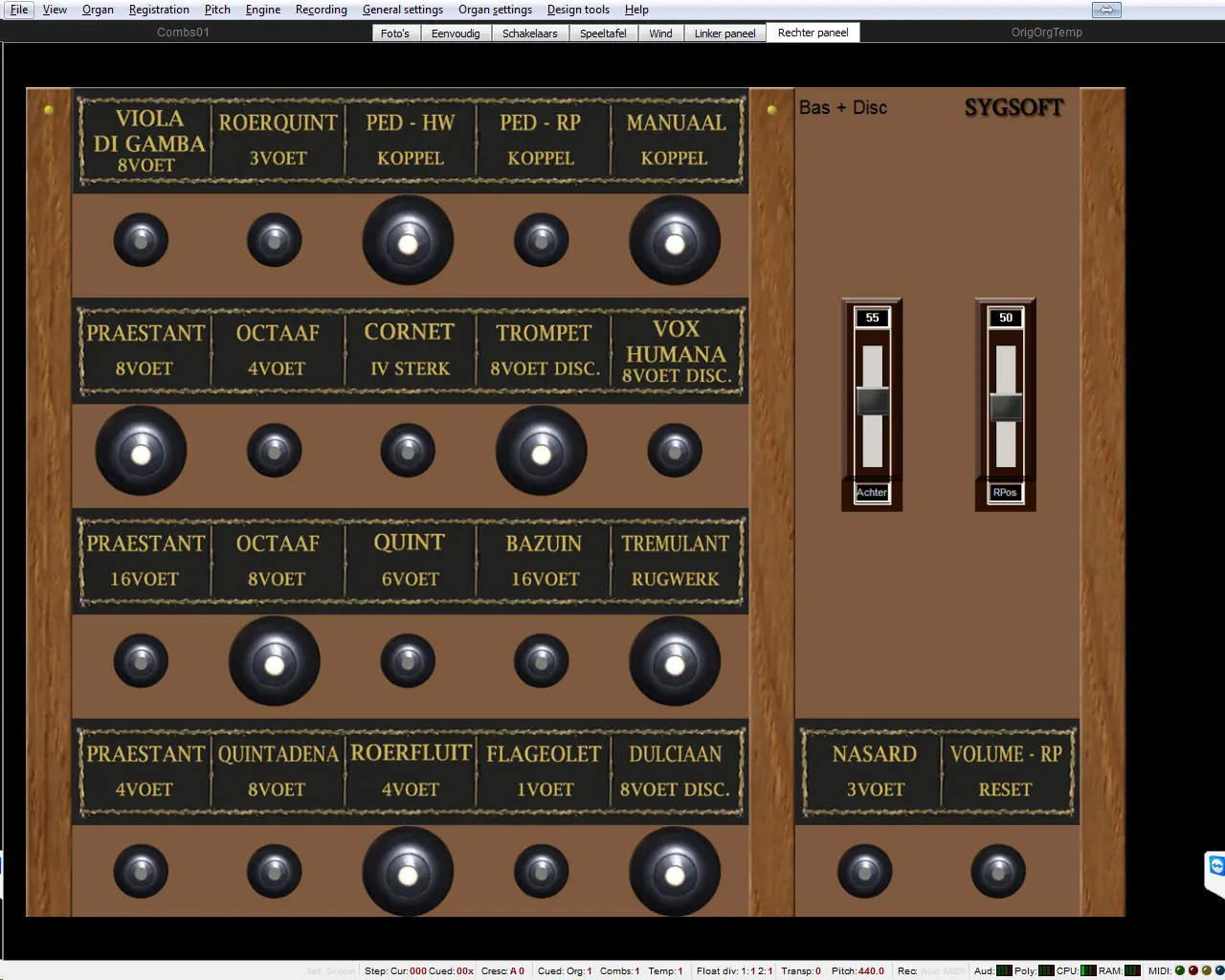Click the Achter volume slider handle

click(873, 402)
